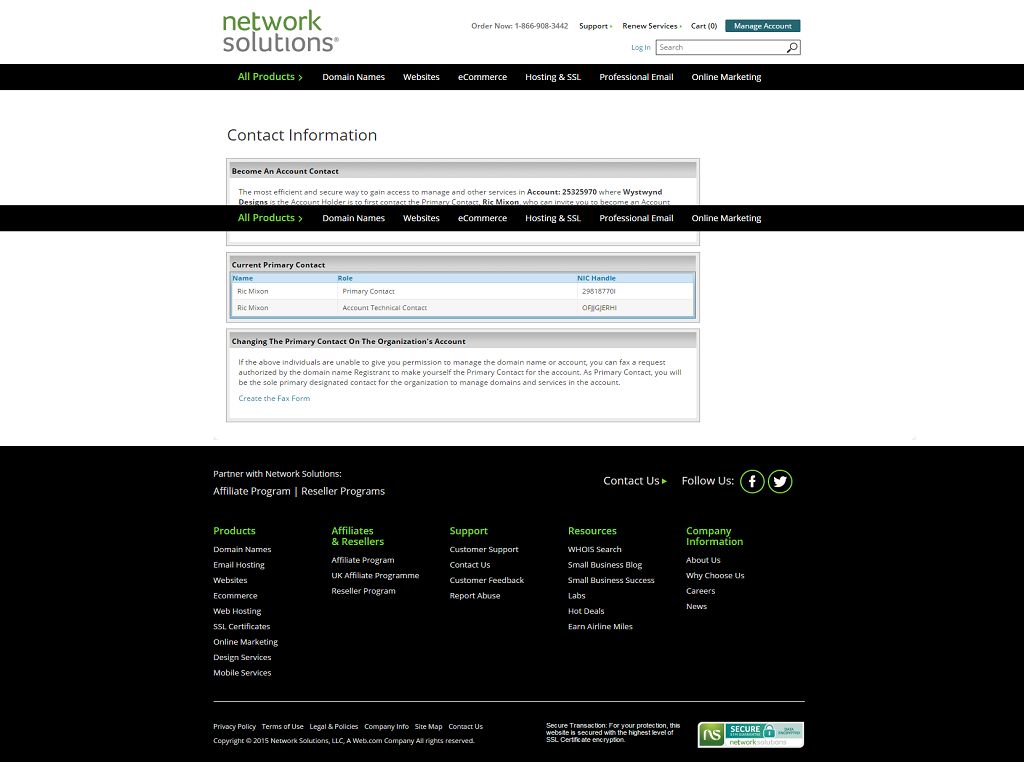Click the Network Solutions logo
Screen dimensions: 1024x768
(x=280, y=31)
